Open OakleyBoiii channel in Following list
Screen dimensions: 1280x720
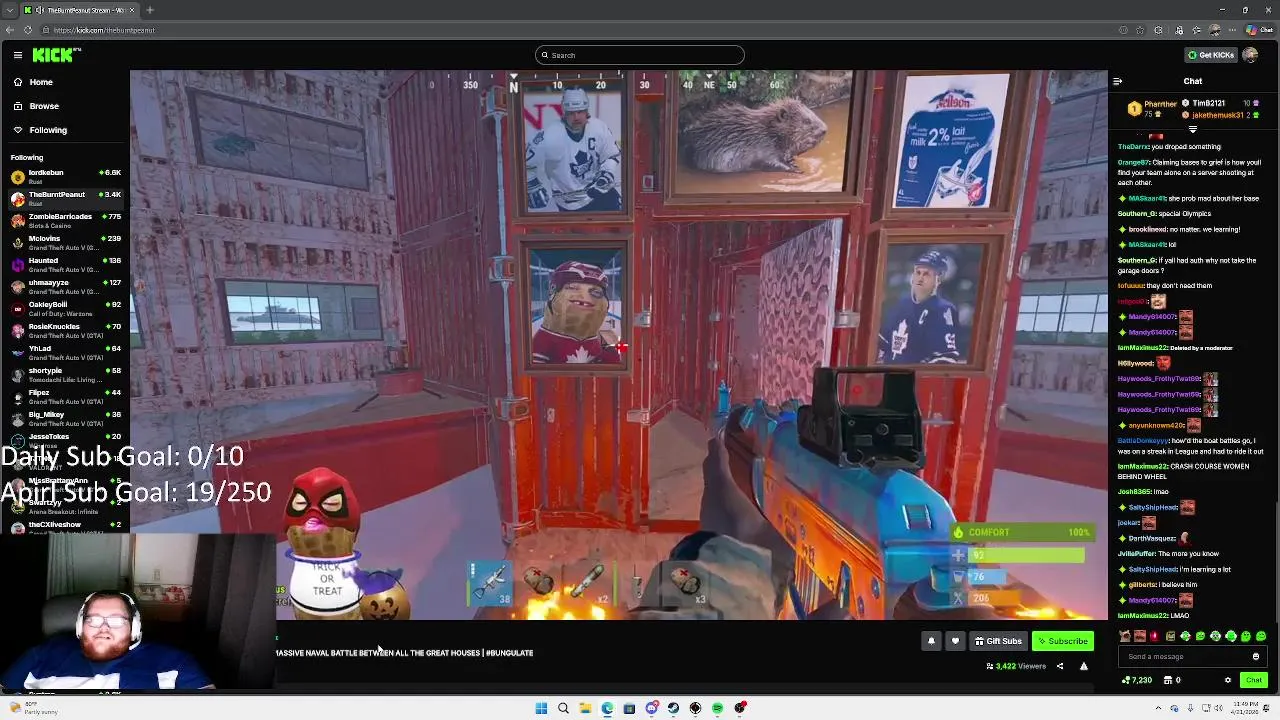(x=65, y=308)
